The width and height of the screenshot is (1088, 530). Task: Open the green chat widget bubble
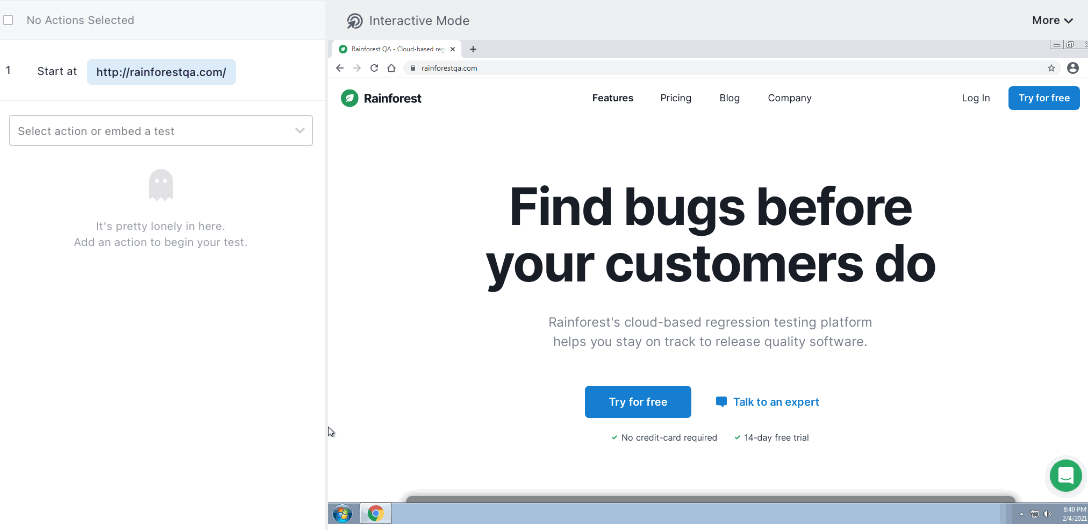pos(1065,475)
